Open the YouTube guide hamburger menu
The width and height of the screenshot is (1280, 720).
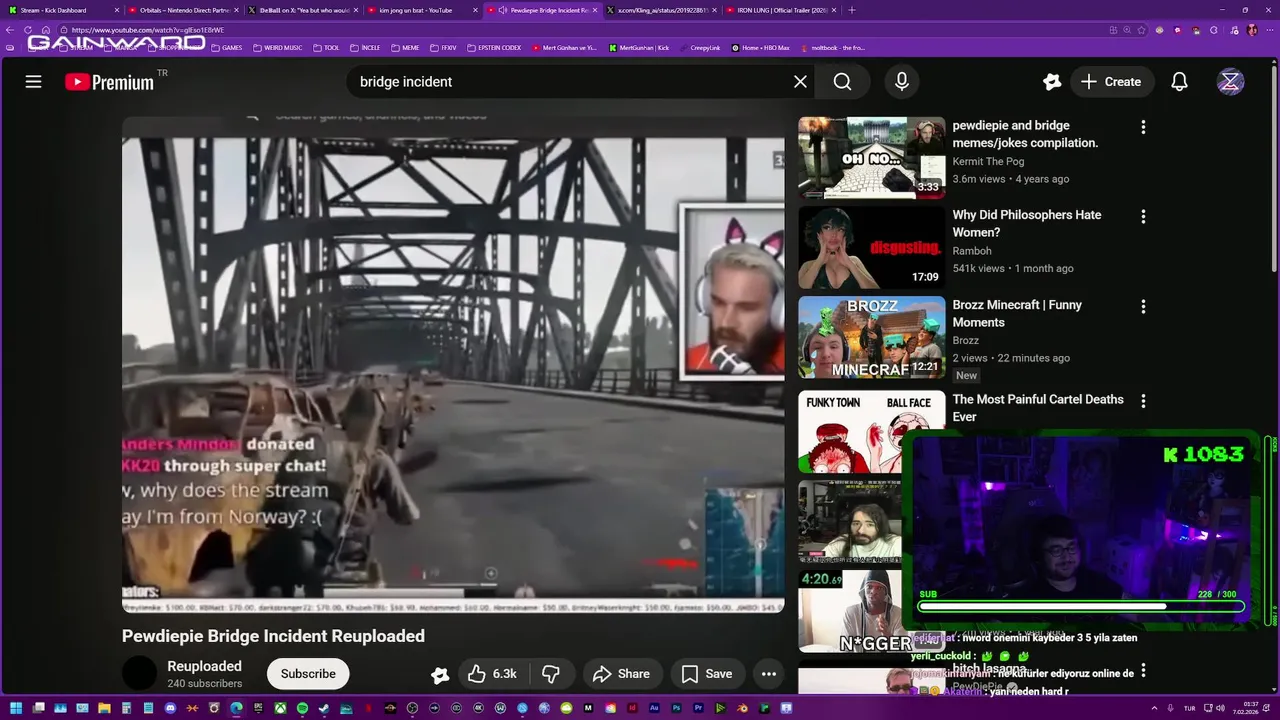tap(33, 82)
